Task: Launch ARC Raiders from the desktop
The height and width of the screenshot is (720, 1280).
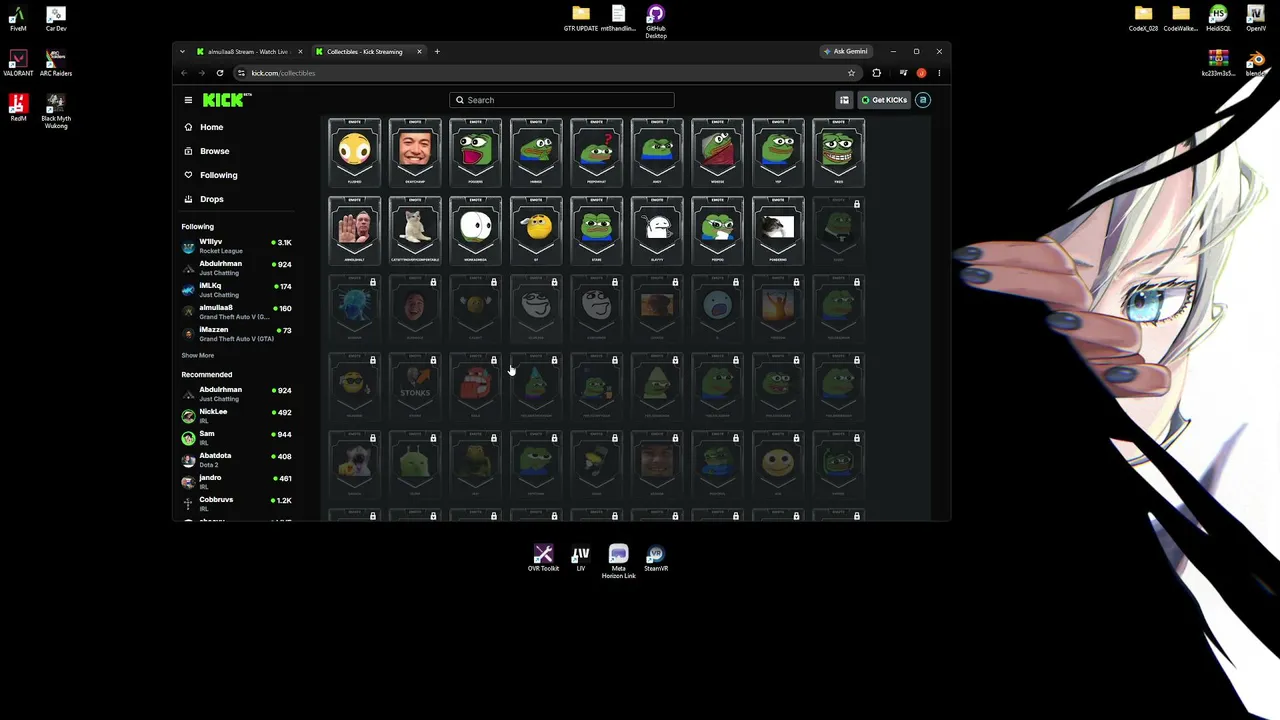Action: pyautogui.click(x=56, y=64)
